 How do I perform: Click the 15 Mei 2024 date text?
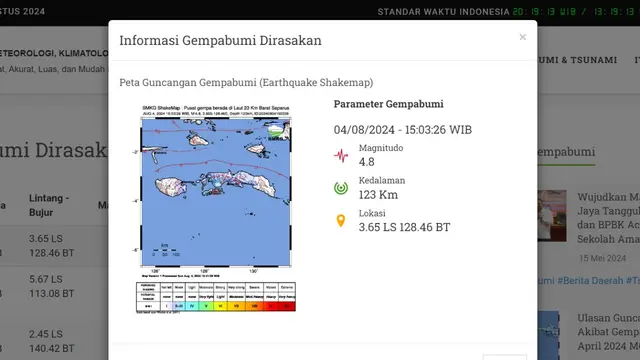pos(602,258)
